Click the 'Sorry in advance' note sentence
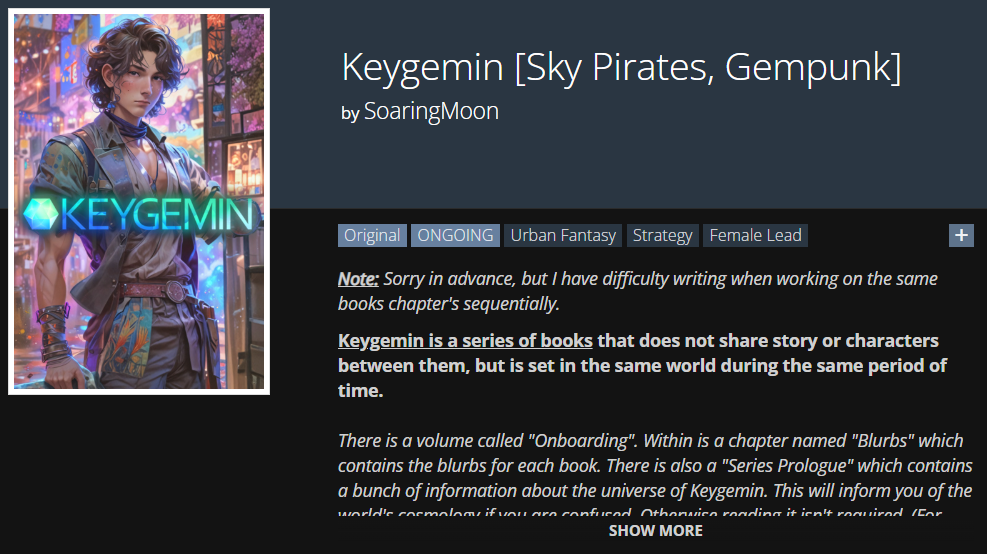The height and width of the screenshot is (554, 987). coord(638,291)
